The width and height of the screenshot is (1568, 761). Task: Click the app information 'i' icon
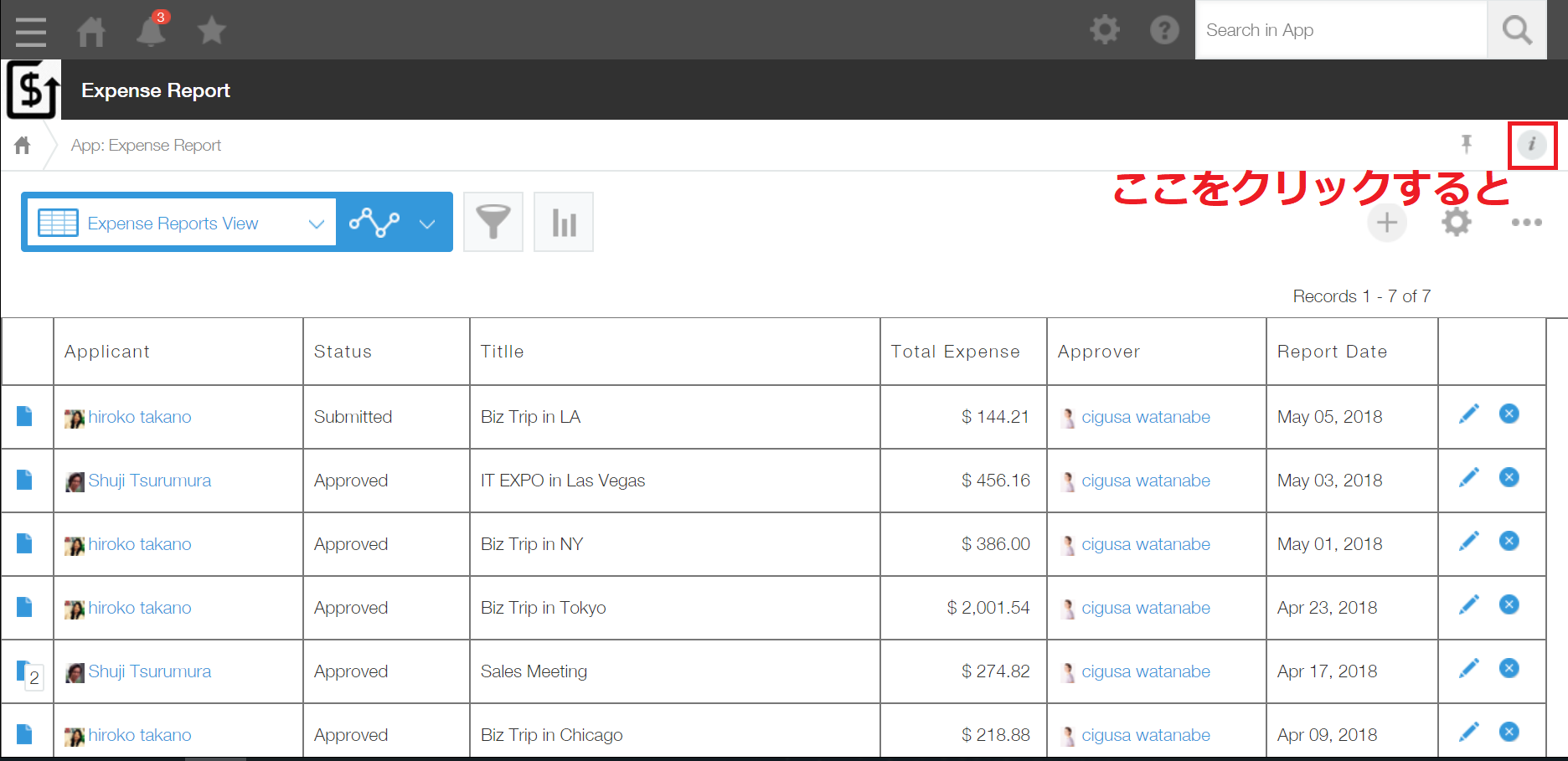point(1531,145)
